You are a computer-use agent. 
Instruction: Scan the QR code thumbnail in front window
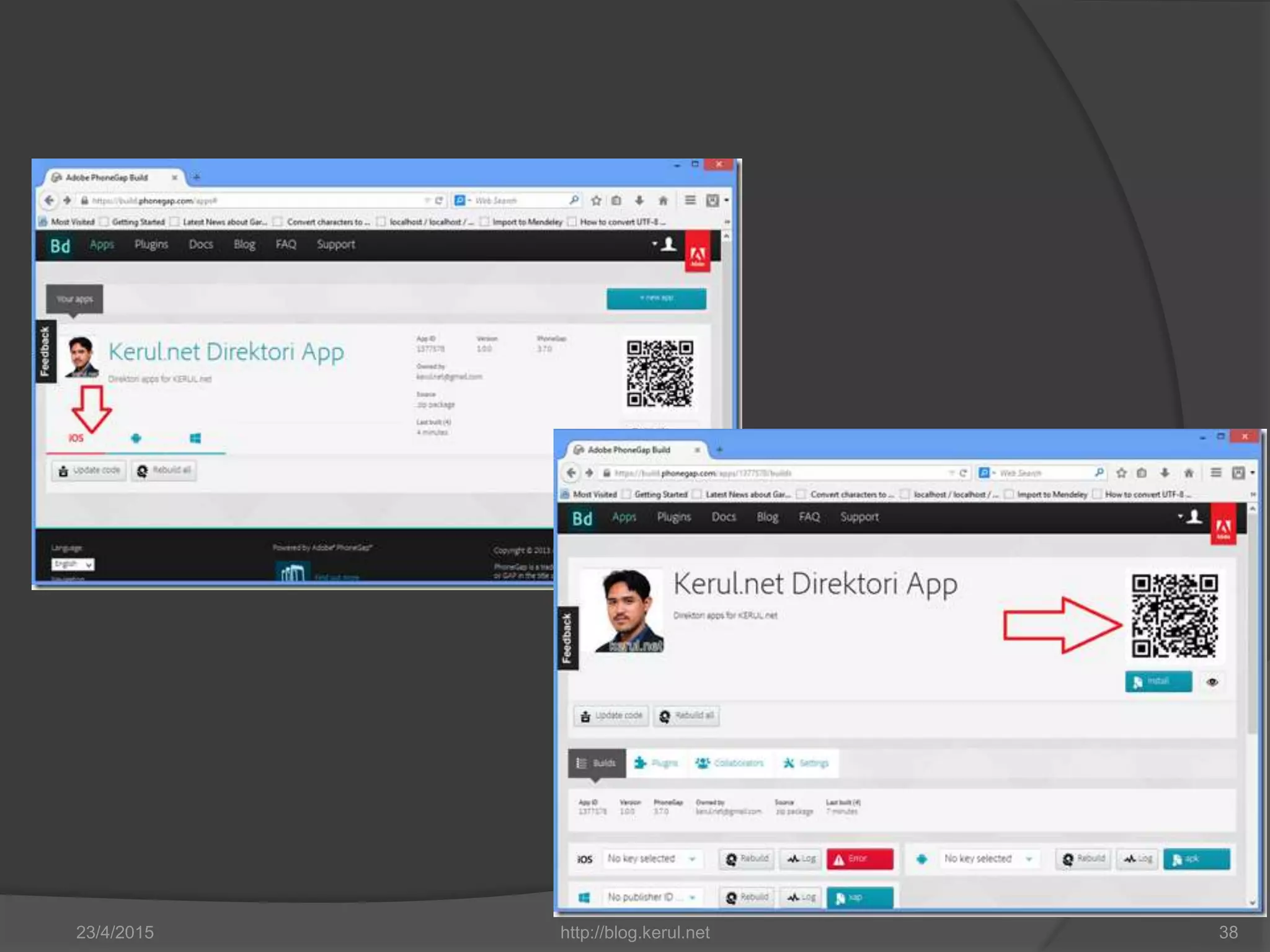coord(1174,615)
